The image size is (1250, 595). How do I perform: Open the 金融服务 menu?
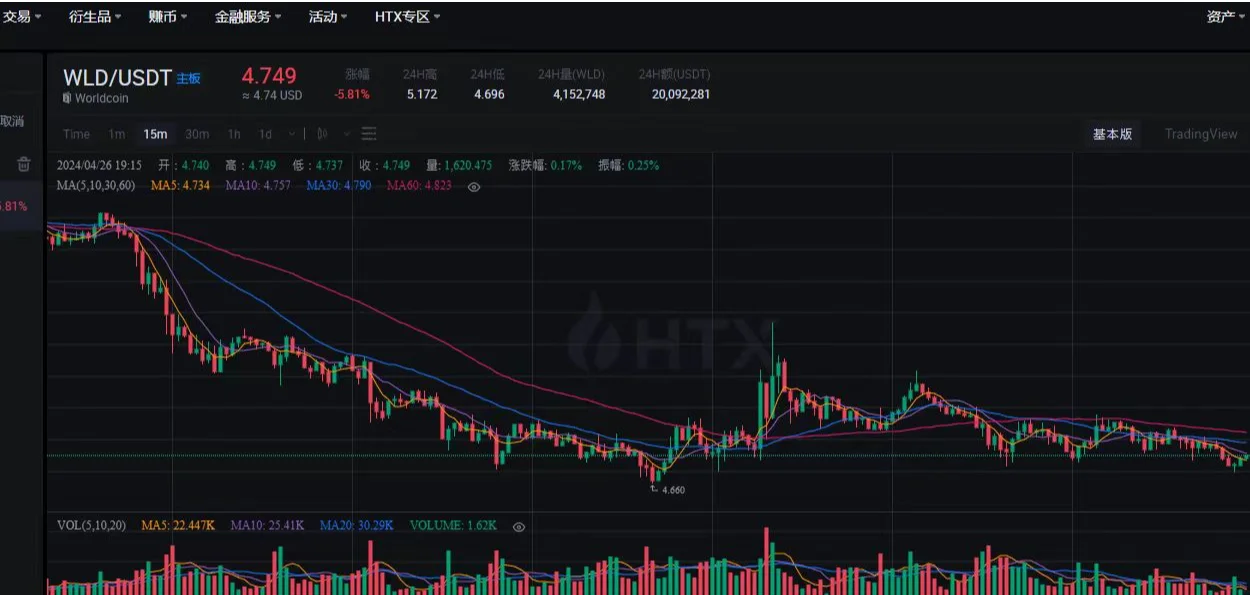(x=248, y=17)
